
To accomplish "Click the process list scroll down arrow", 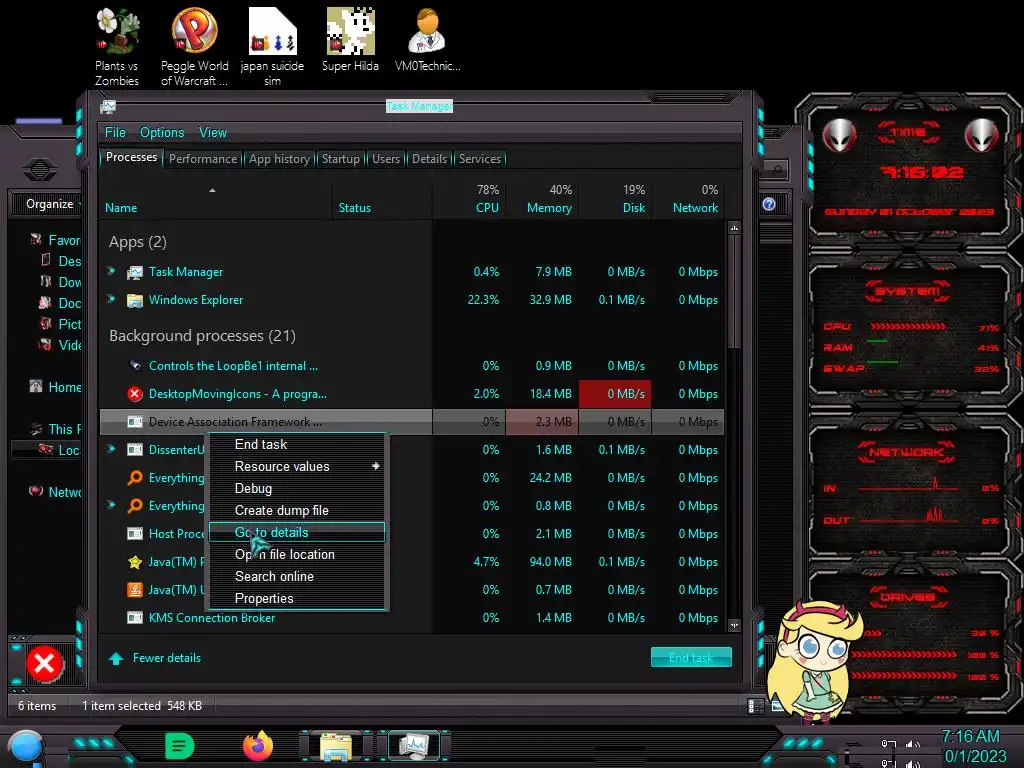I will pos(734,626).
